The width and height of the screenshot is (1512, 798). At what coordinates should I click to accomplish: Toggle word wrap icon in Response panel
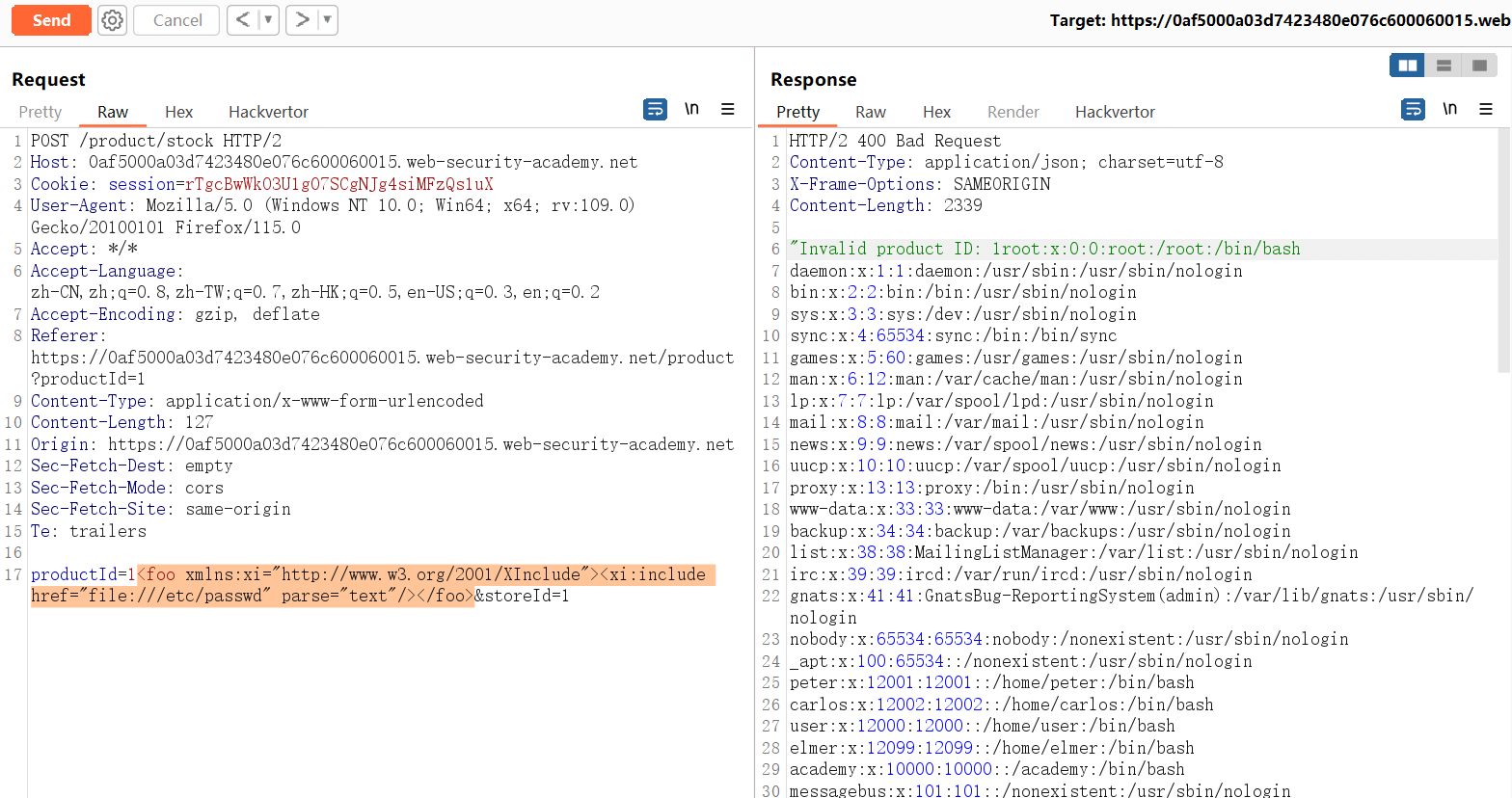(x=1413, y=110)
